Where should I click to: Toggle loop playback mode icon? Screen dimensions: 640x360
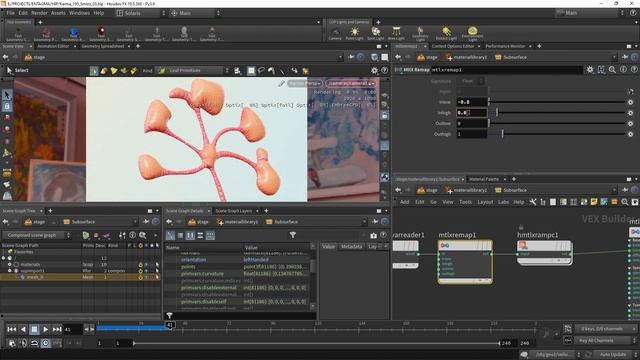(34, 343)
